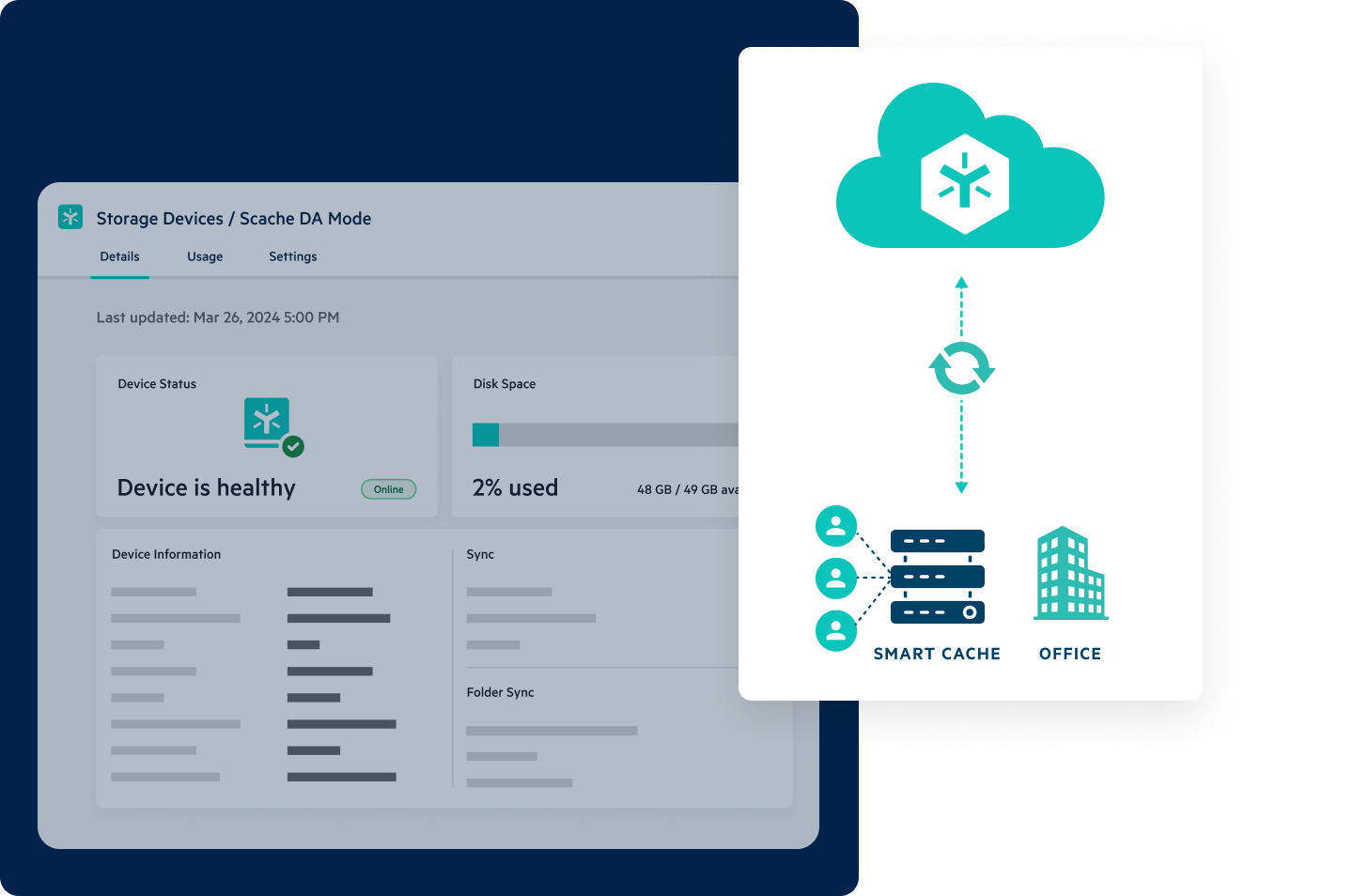Viewport: 1353px width, 896px height.
Task: Expand the Folder Sync section
Action: [x=500, y=692]
